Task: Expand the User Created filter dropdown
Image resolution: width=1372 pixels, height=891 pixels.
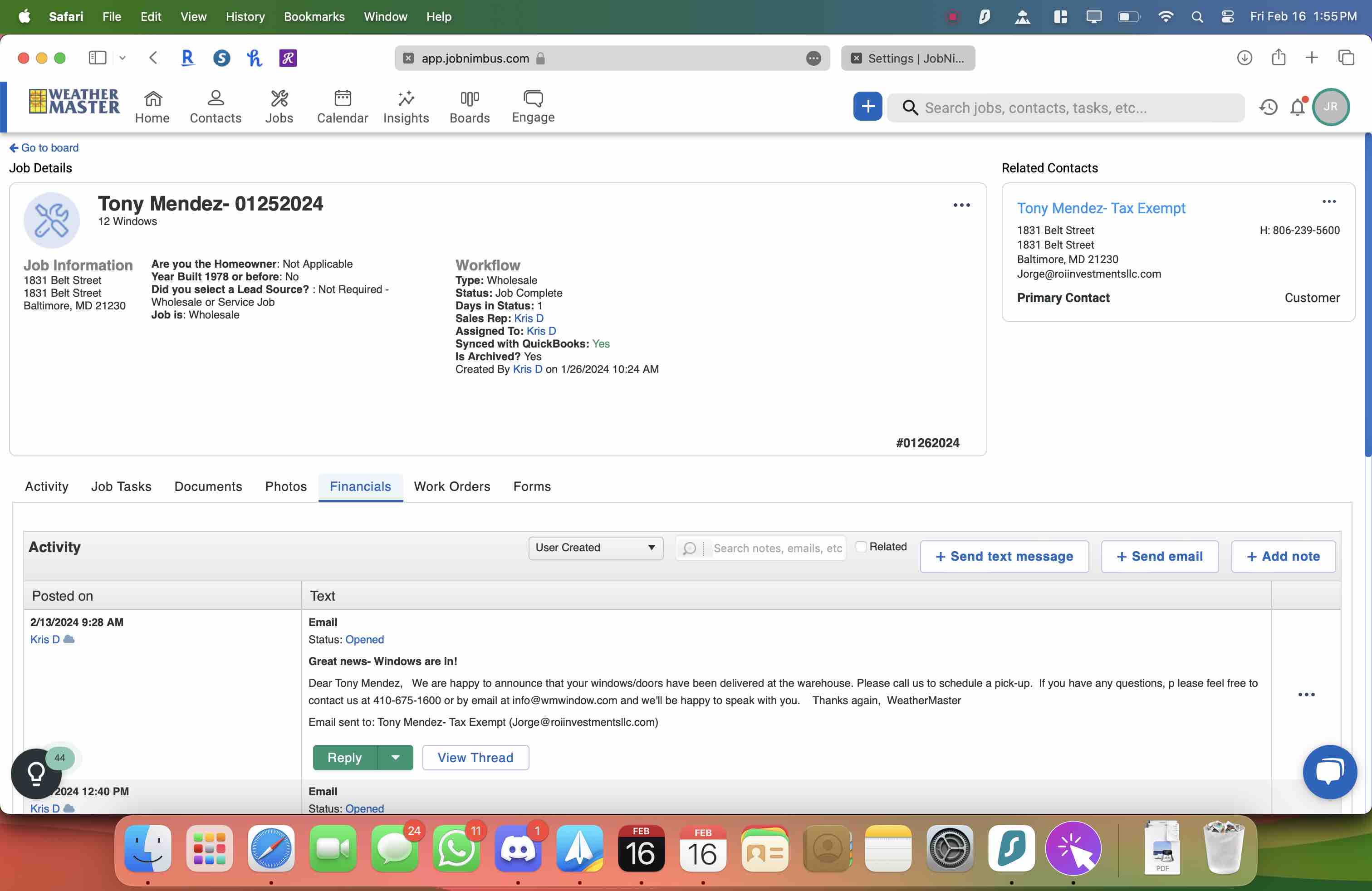Action: 595,548
